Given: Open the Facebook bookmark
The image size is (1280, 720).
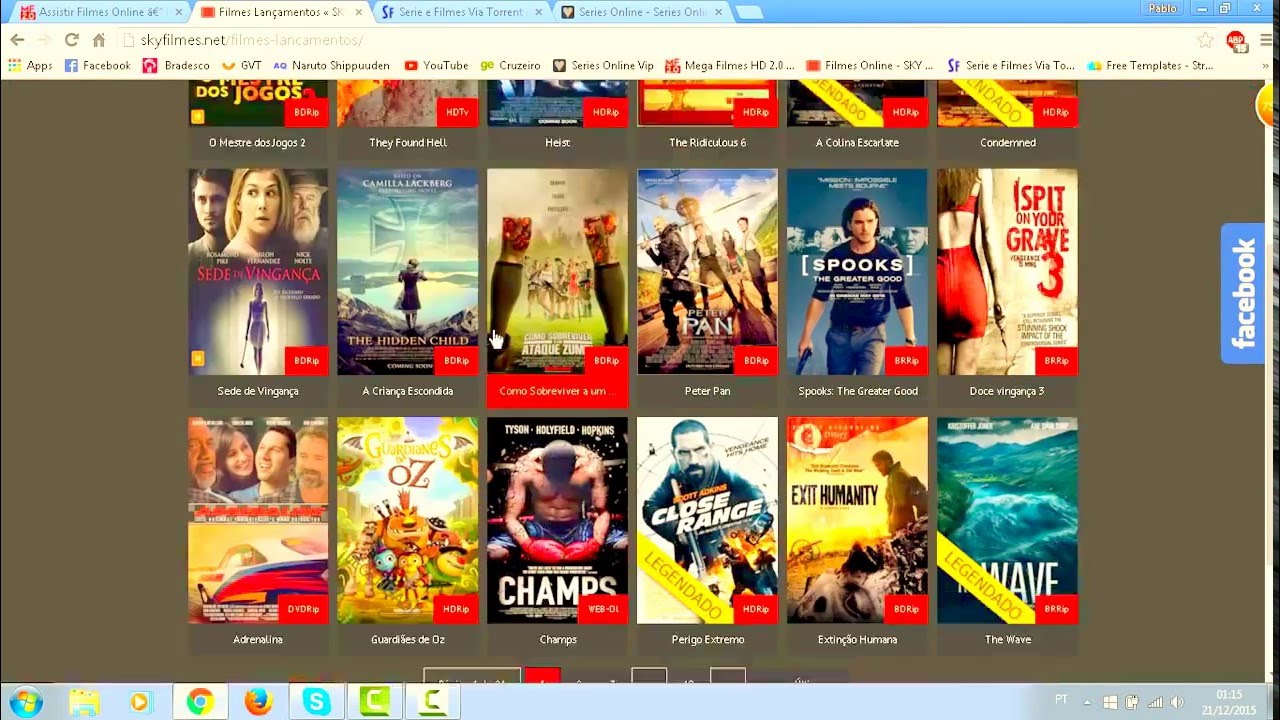Looking at the screenshot, I should coord(97,65).
